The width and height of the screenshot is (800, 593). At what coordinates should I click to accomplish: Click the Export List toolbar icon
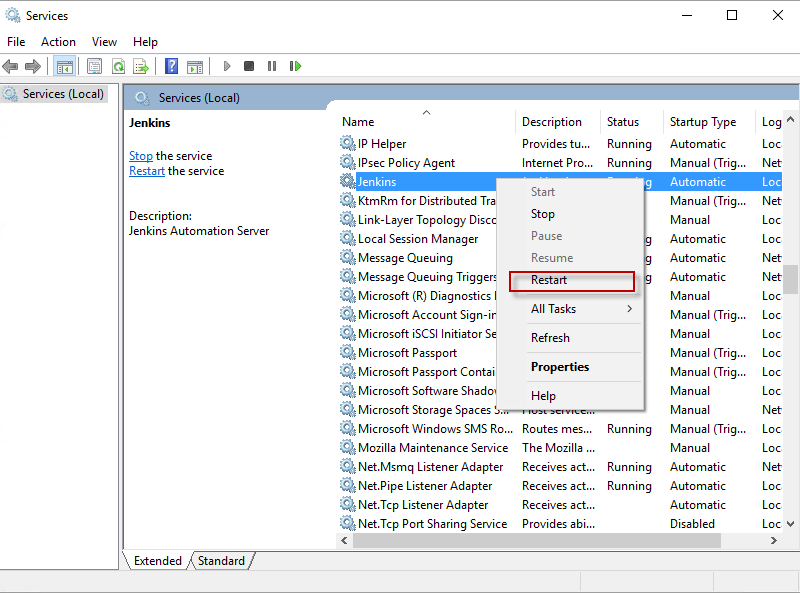click(x=141, y=66)
